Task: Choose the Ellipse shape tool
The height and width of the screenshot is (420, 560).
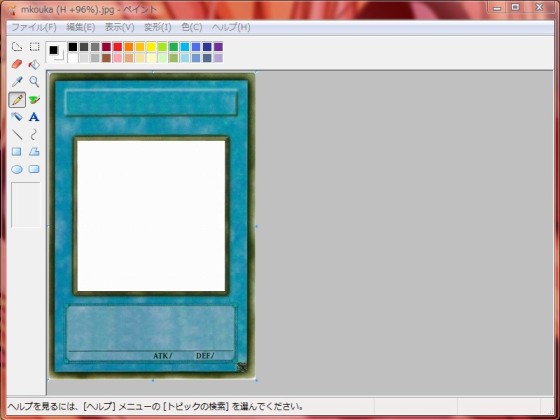Action: (17, 169)
